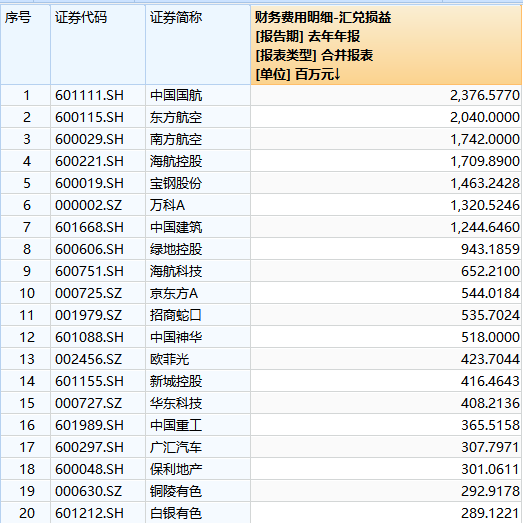Select stock code 600221.SH
This screenshot has width=523, height=523.
coord(89,161)
